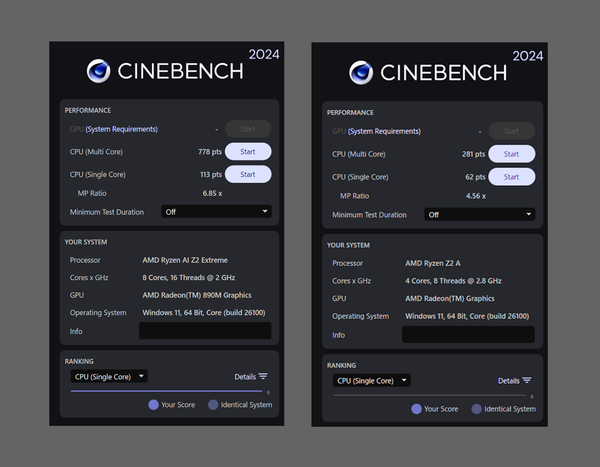Select '8 Cores, 16 Threads @ 2 GHz' text
Screen dimensions: 600x467
coord(189,278)
